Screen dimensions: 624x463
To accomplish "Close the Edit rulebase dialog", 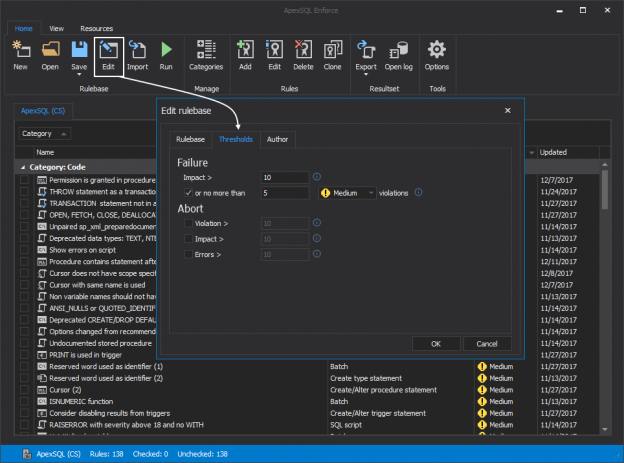I will click(507, 110).
